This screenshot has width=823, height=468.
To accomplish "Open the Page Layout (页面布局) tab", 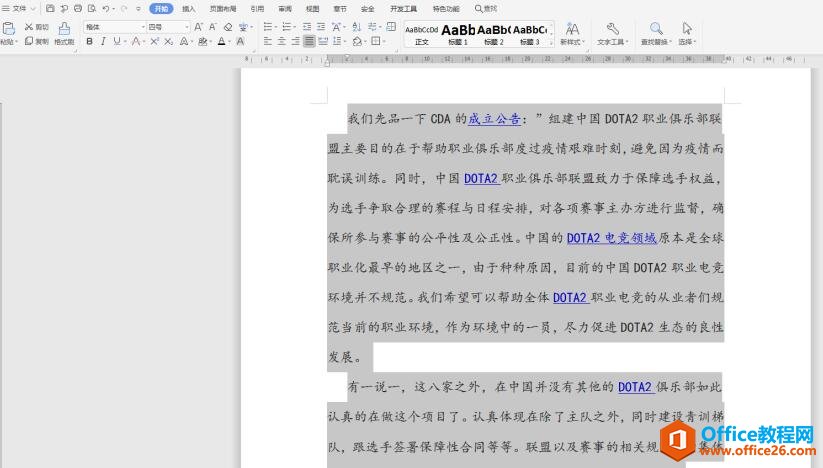I will coord(223,8).
